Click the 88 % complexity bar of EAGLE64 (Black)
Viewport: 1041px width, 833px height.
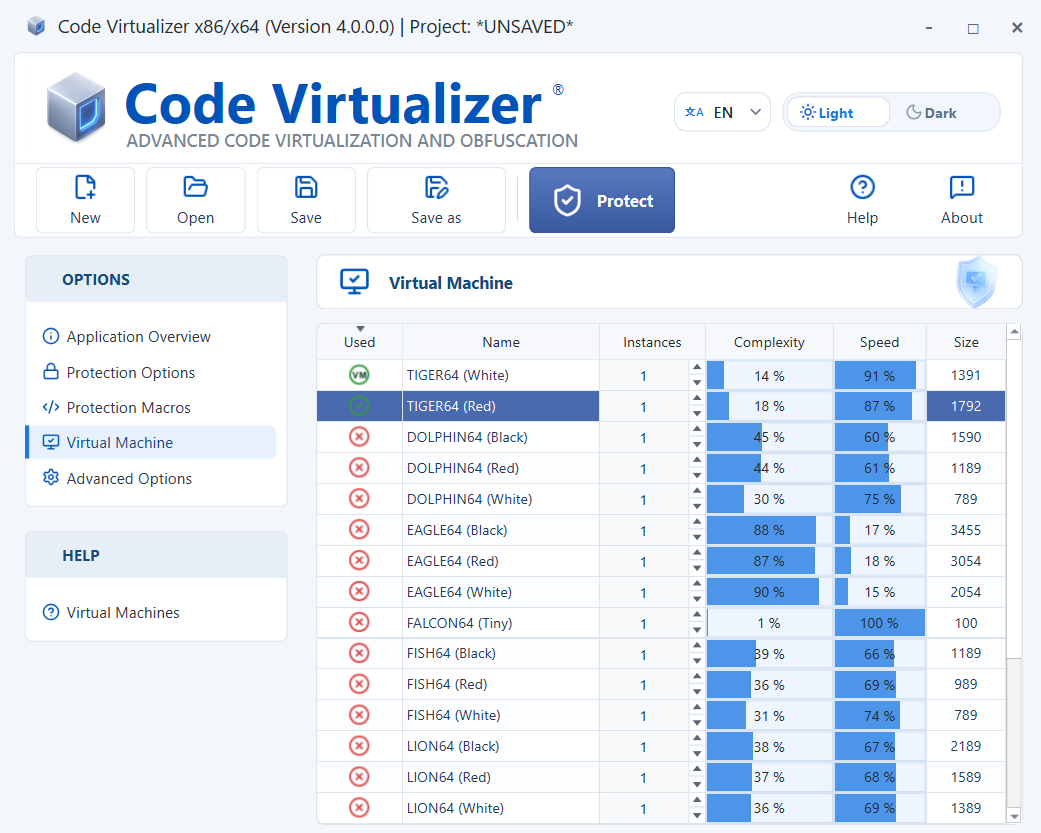tap(769, 530)
